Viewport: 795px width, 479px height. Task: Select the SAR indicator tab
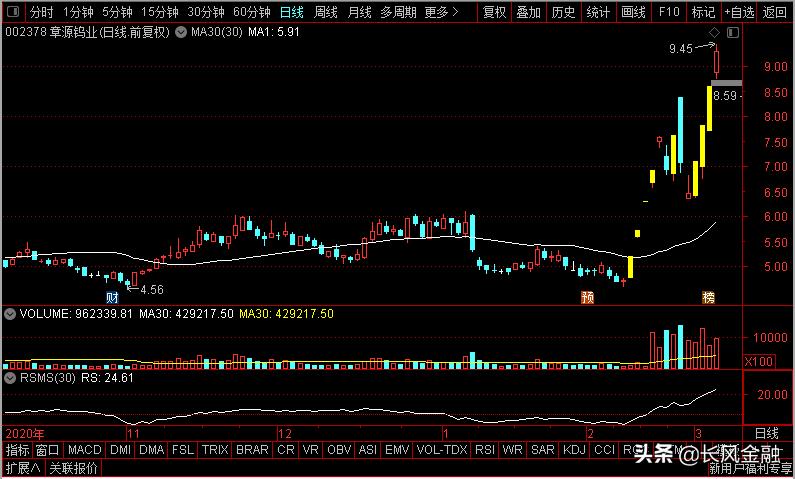click(x=543, y=449)
